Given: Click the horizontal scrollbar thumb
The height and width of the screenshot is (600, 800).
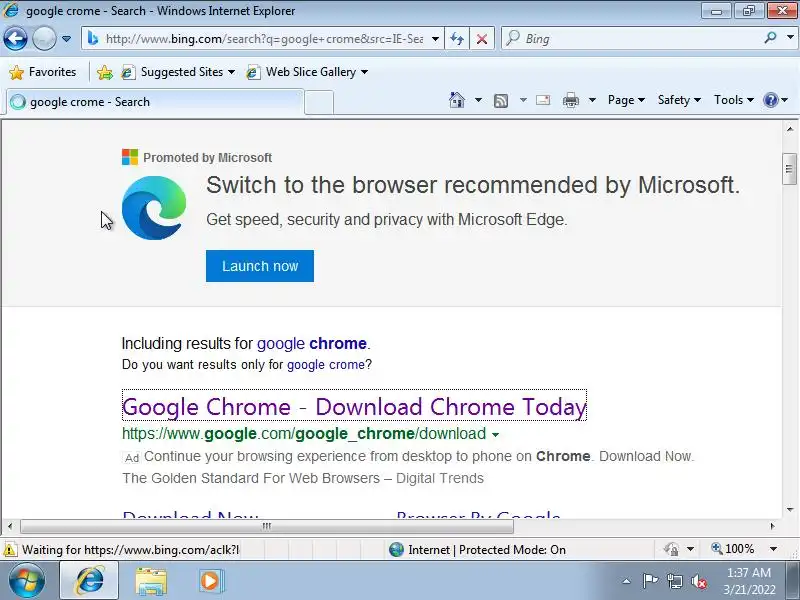Looking at the screenshot, I should [267, 526].
